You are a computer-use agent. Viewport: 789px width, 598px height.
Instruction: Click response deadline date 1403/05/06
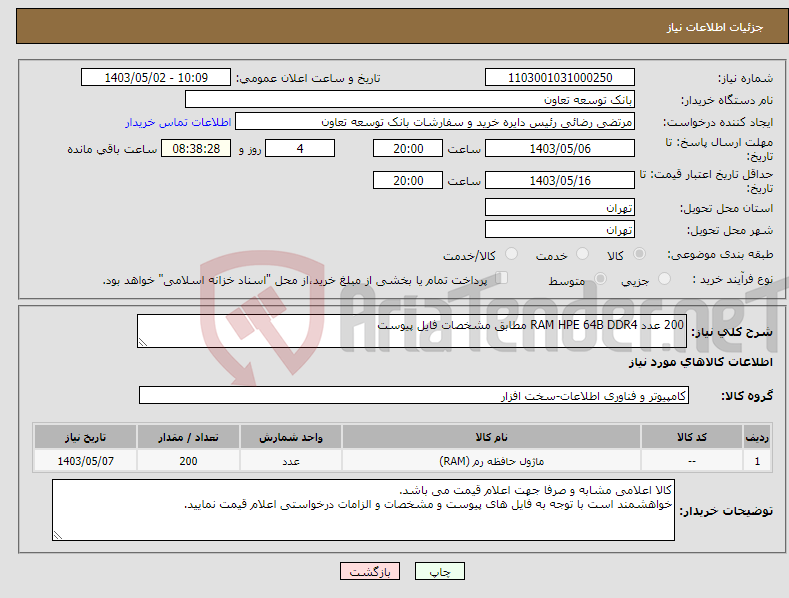click(560, 148)
